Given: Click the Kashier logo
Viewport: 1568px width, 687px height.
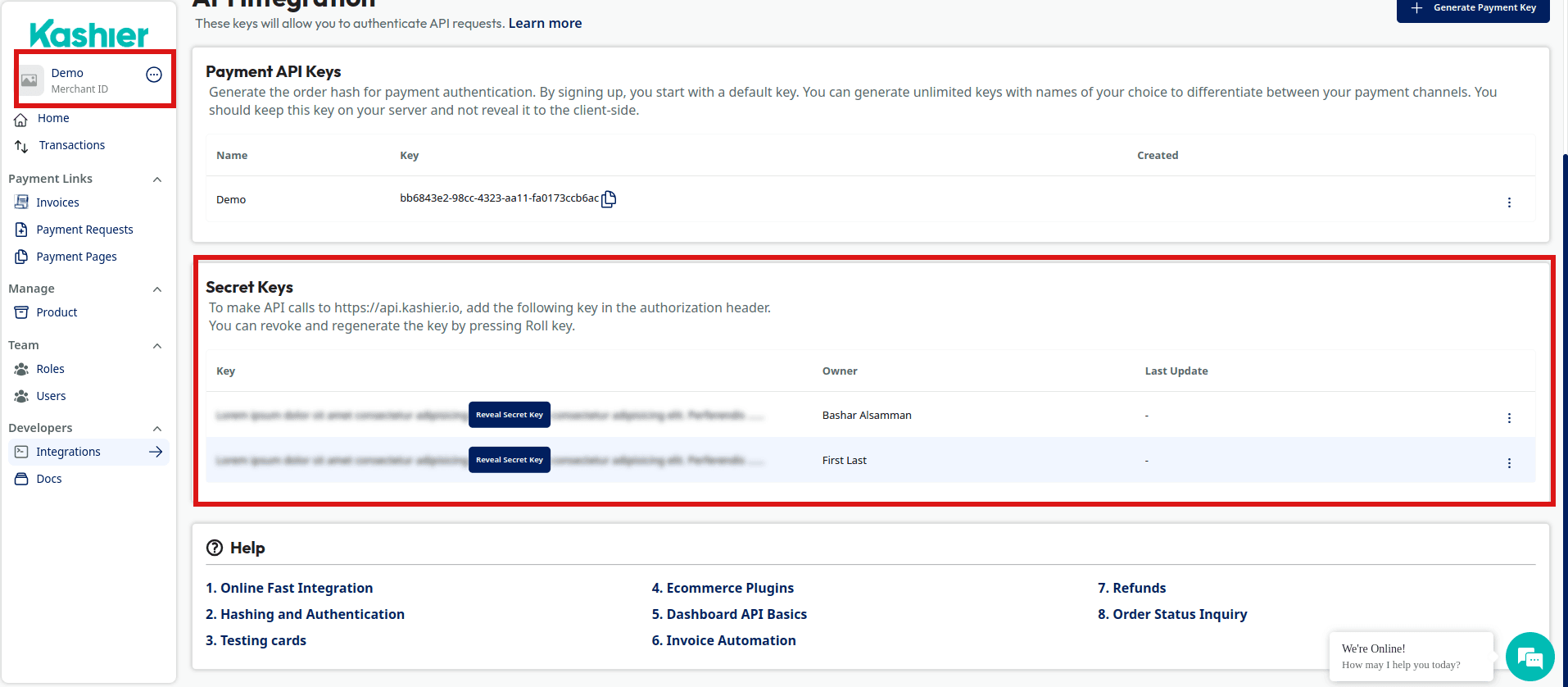Looking at the screenshot, I should (89, 34).
